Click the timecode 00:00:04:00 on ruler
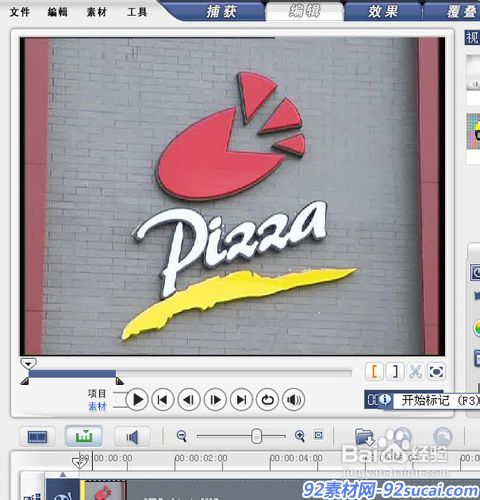 (296, 458)
